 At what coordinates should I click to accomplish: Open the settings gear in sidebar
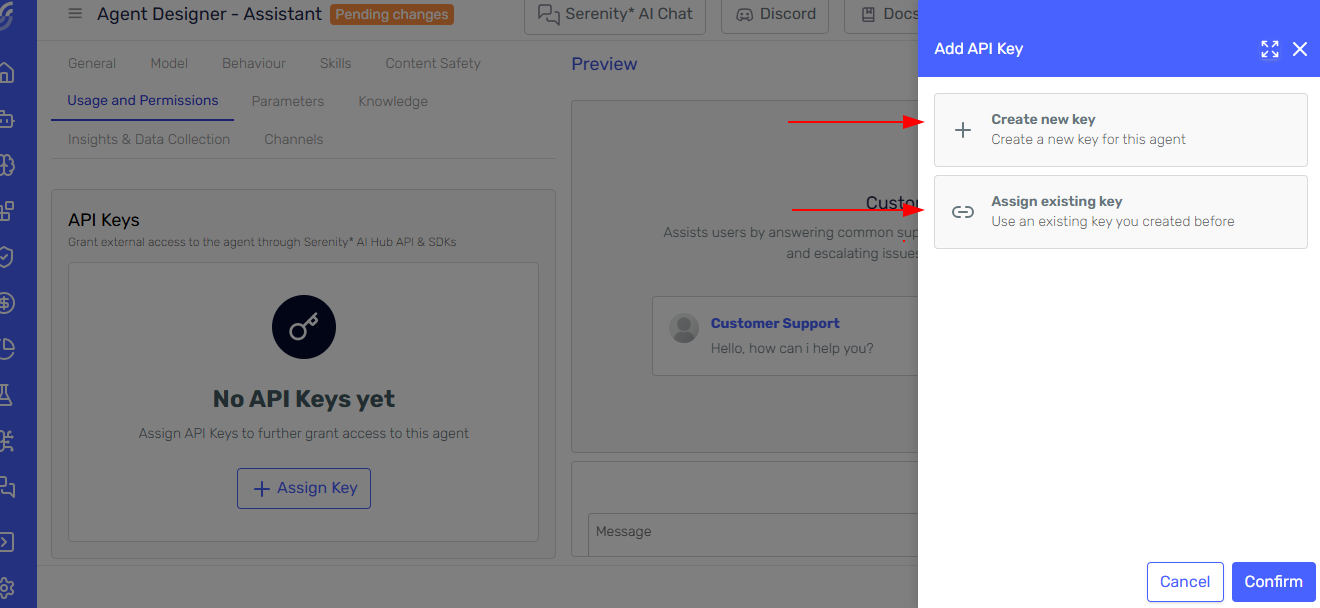[7, 588]
